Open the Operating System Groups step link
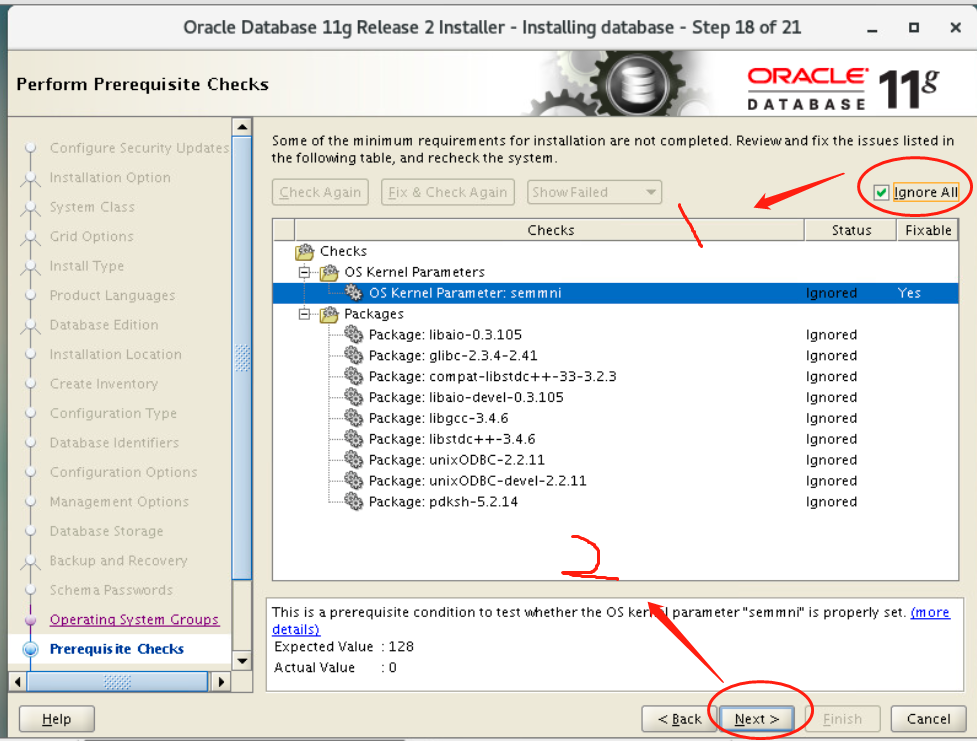The image size is (977, 741). point(134,619)
